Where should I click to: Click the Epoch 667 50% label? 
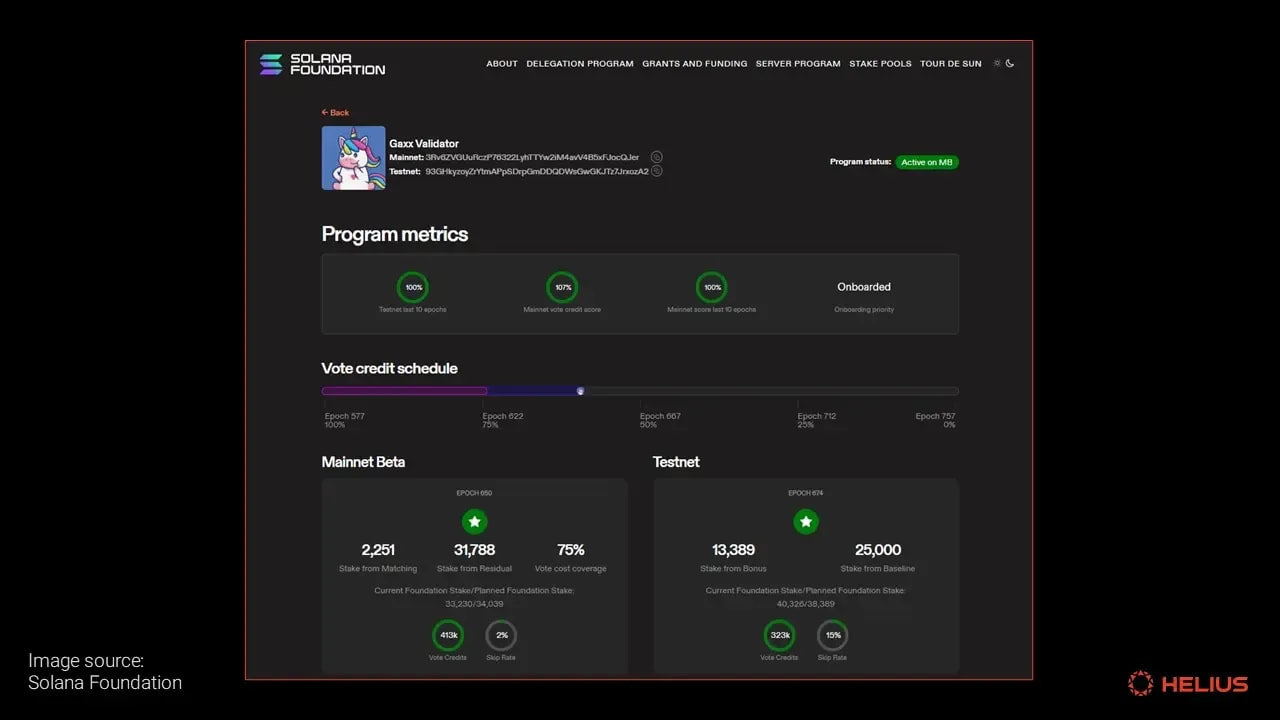point(661,420)
